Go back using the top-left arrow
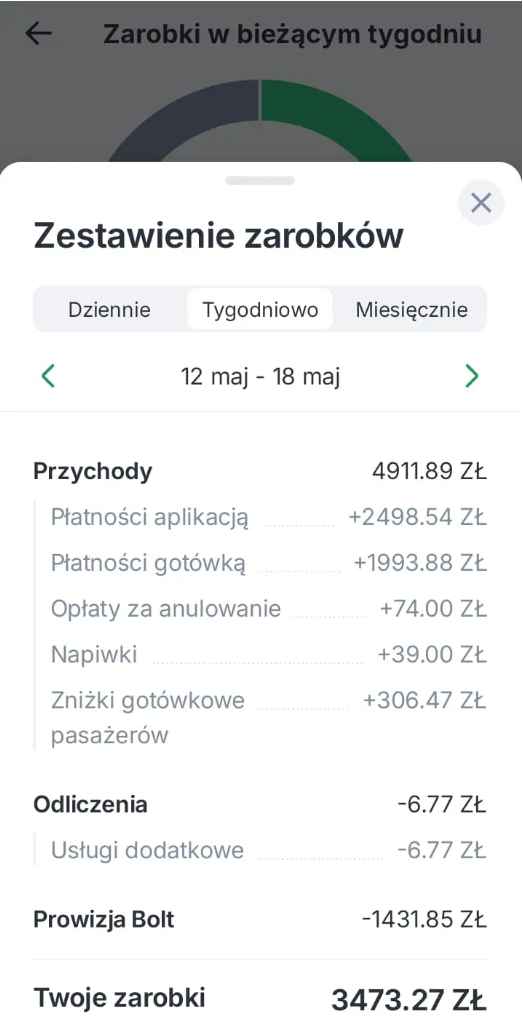The image size is (523, 1027). [x=38, y=34]
